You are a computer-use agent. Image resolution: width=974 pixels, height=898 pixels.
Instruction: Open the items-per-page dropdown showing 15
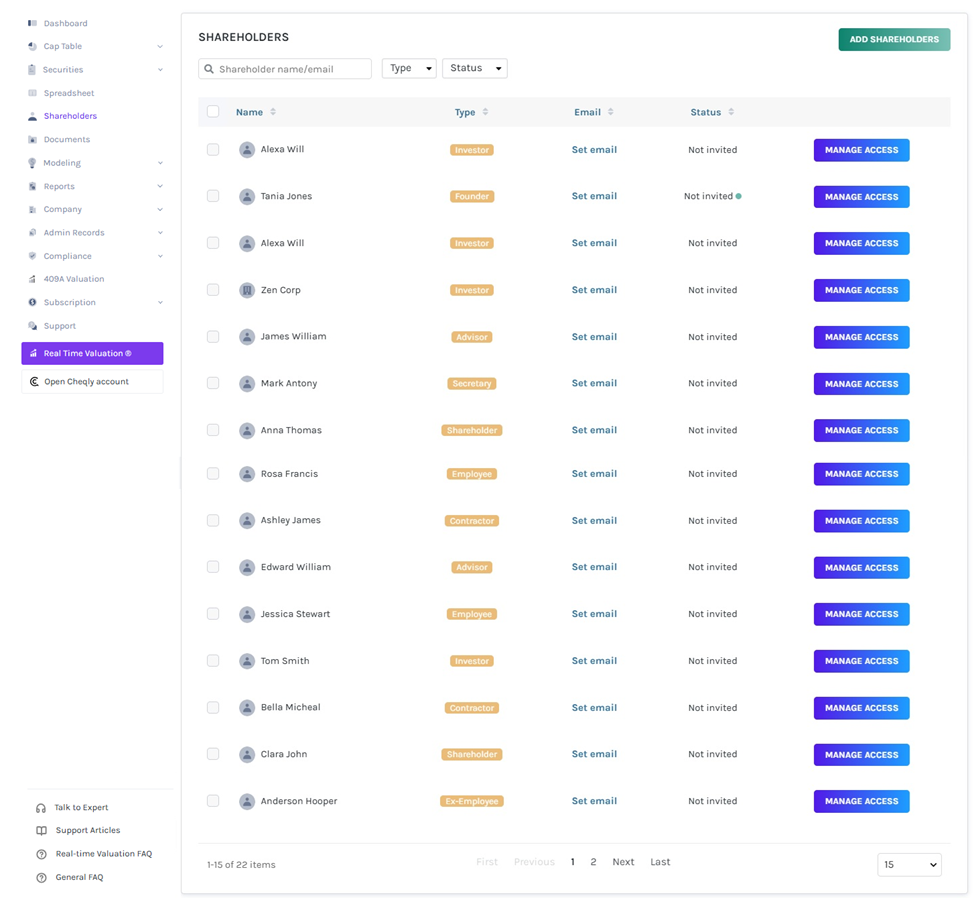909,864
